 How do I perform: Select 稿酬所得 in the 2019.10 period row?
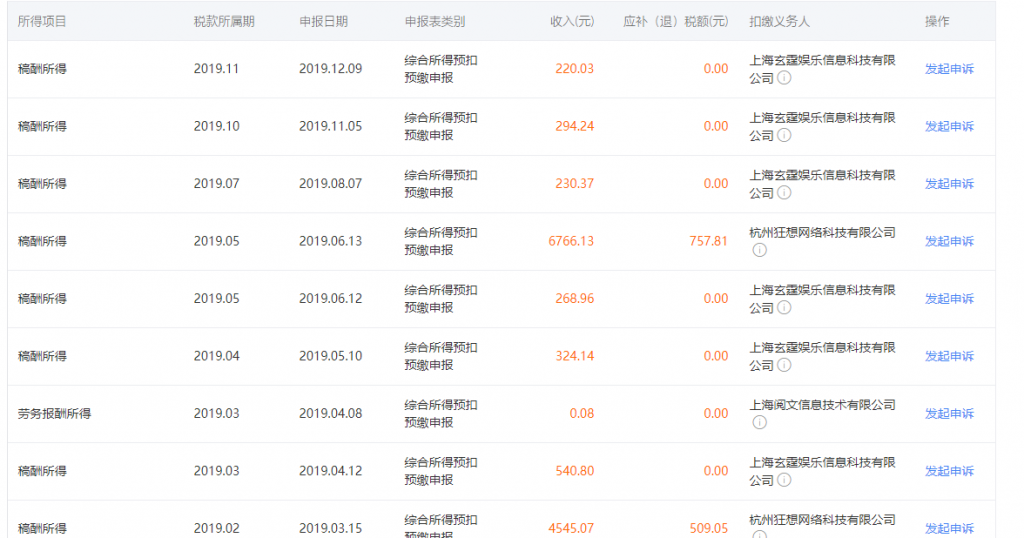(x=42, y=126)
